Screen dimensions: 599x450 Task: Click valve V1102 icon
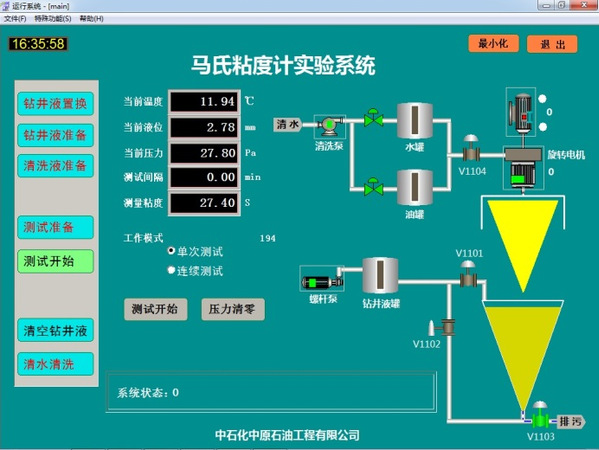(x=442, y=327)
